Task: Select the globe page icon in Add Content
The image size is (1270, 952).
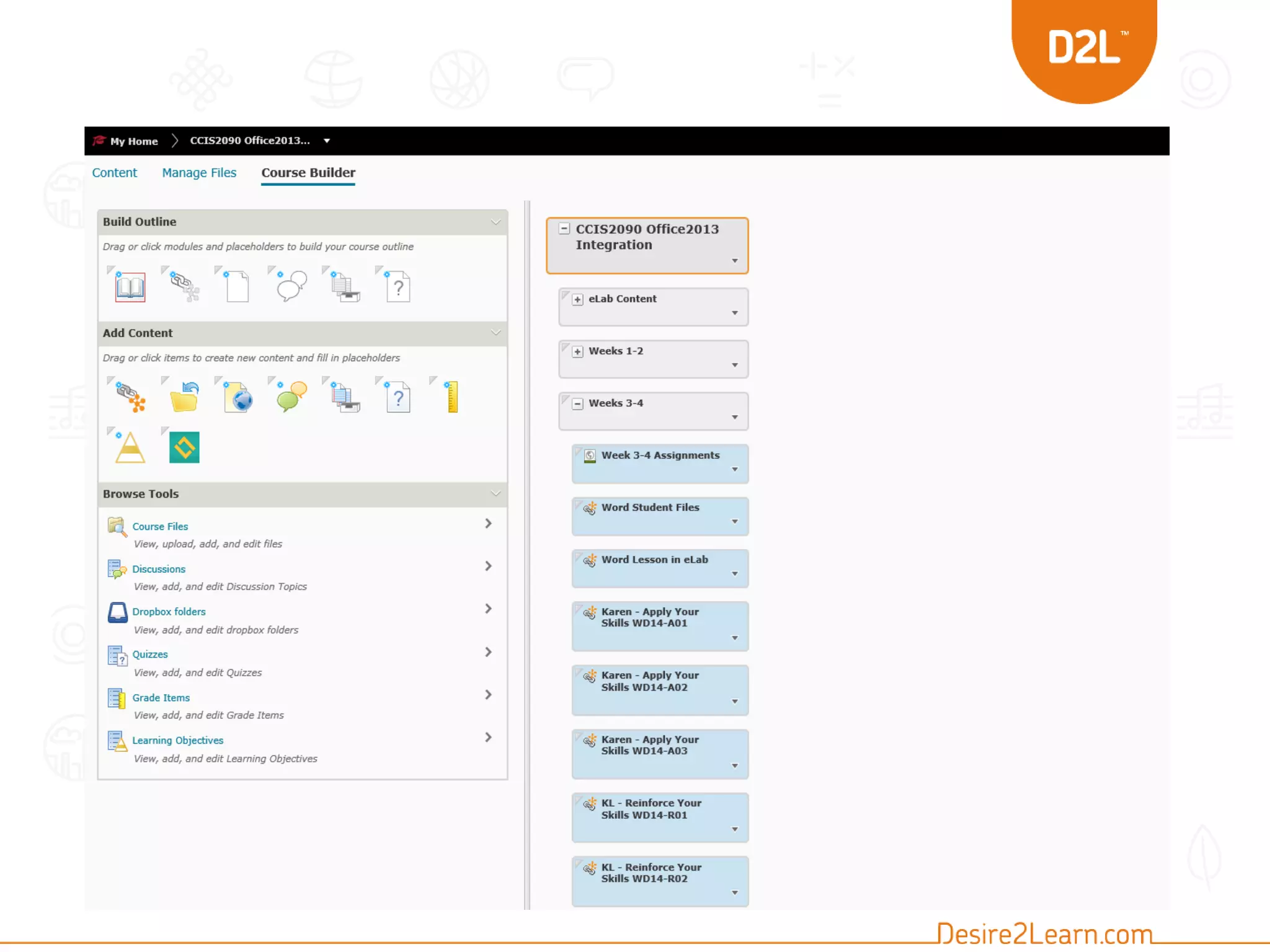Action: click(238, 398)
